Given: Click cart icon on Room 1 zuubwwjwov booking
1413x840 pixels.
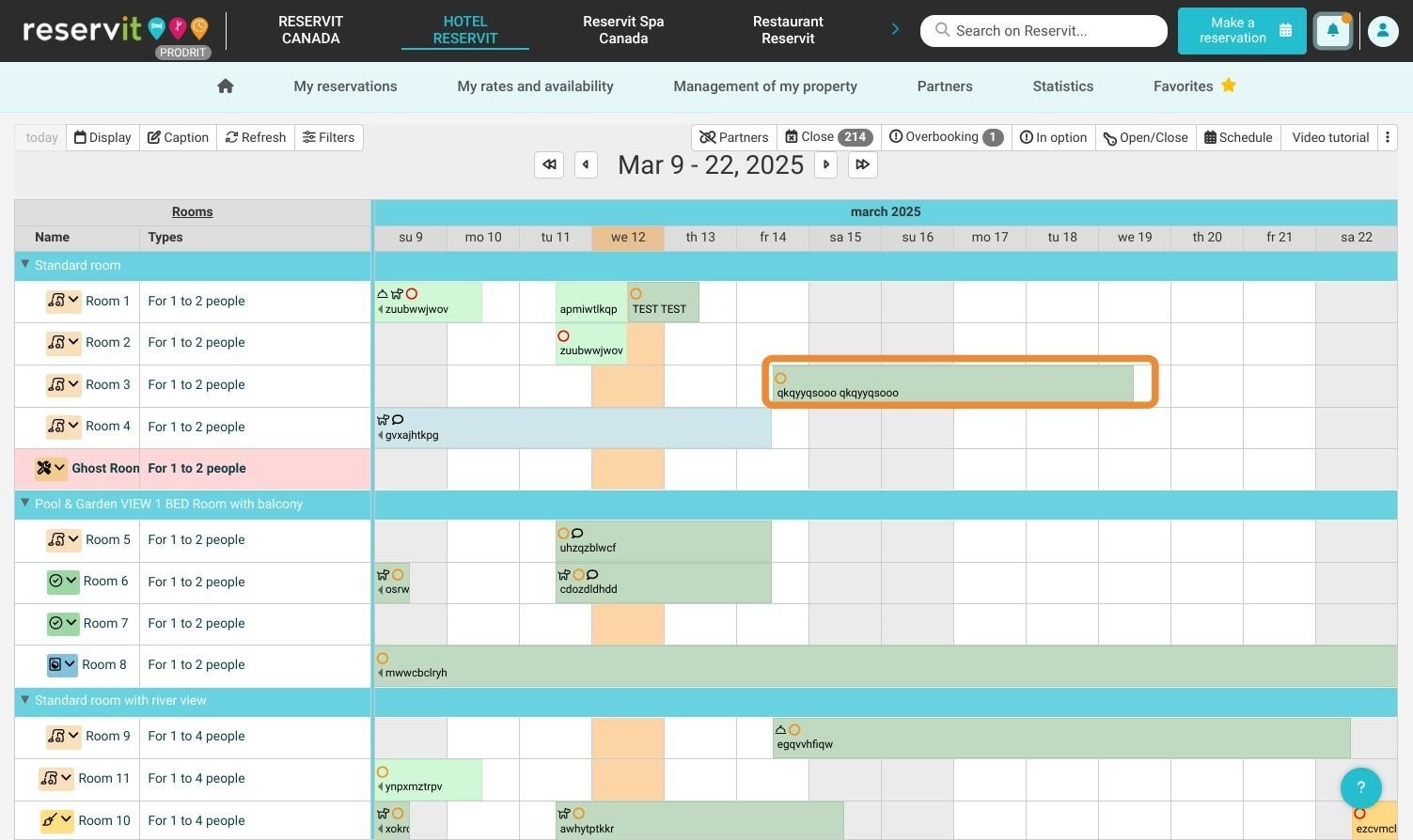Looking at the screenshot, I should pyautogui.click(x=397, y=294).
